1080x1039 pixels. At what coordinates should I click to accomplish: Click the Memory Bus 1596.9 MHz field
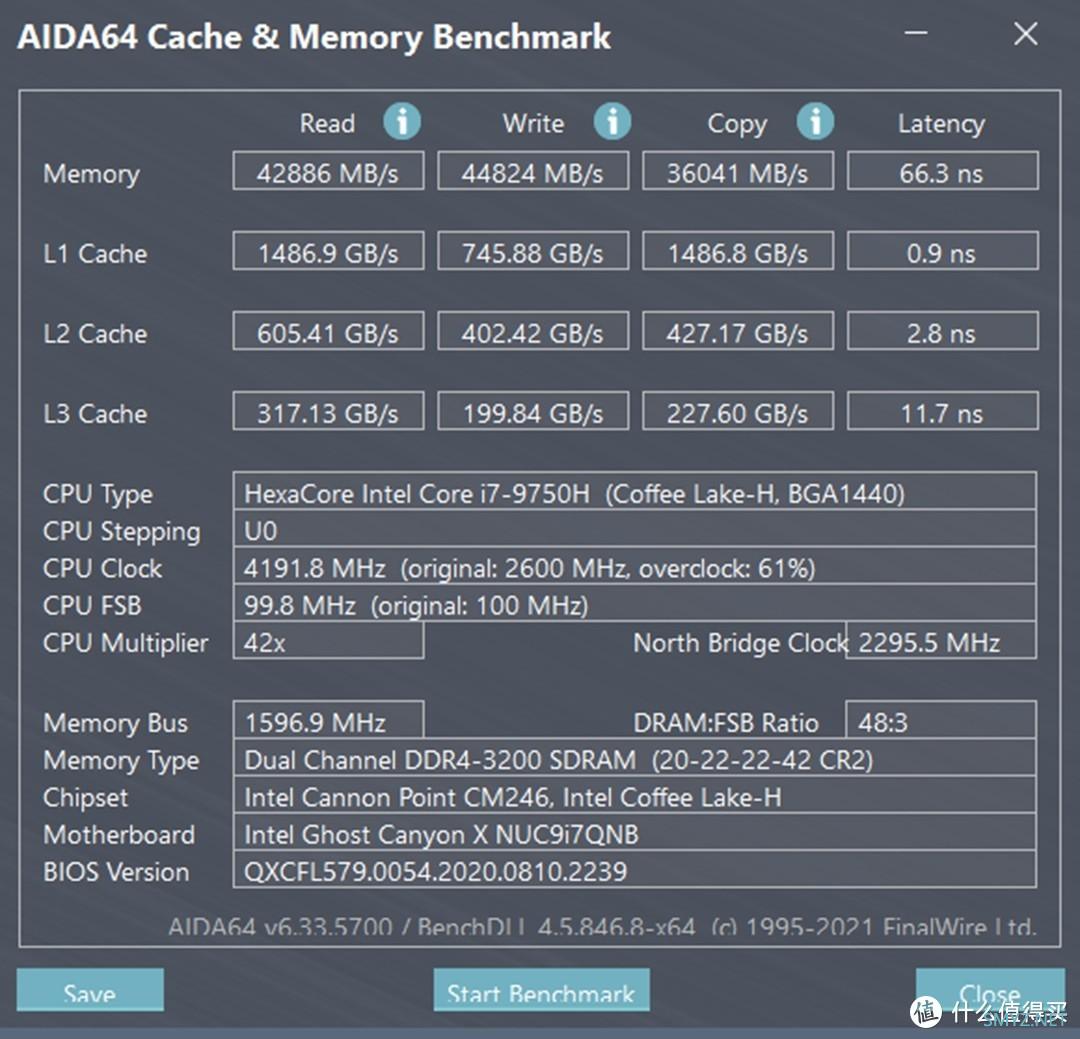tap(328, 720)
